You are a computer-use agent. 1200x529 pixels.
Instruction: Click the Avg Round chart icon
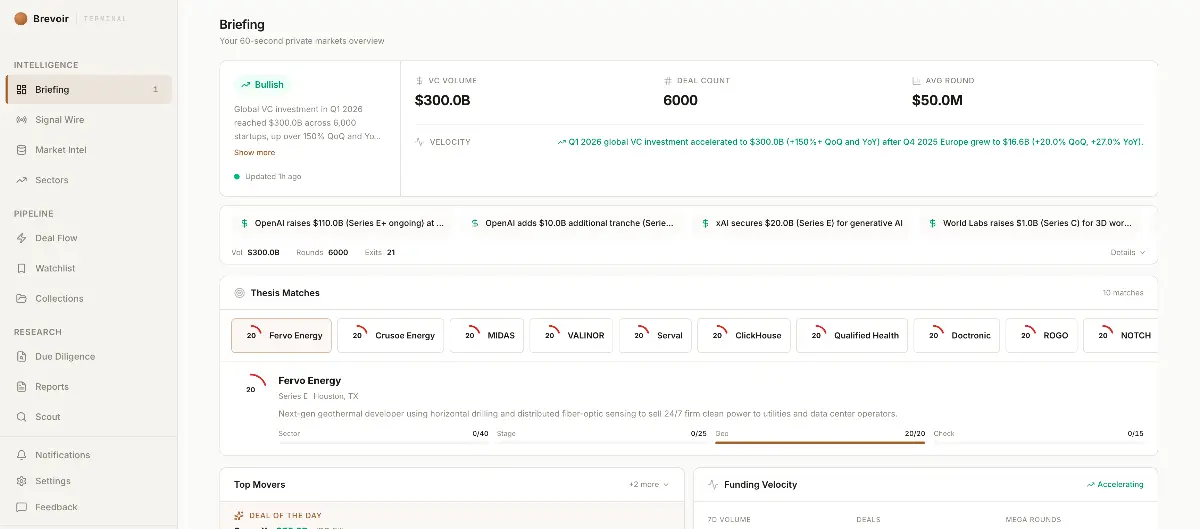pyautogui.click(x=916, y=81)
